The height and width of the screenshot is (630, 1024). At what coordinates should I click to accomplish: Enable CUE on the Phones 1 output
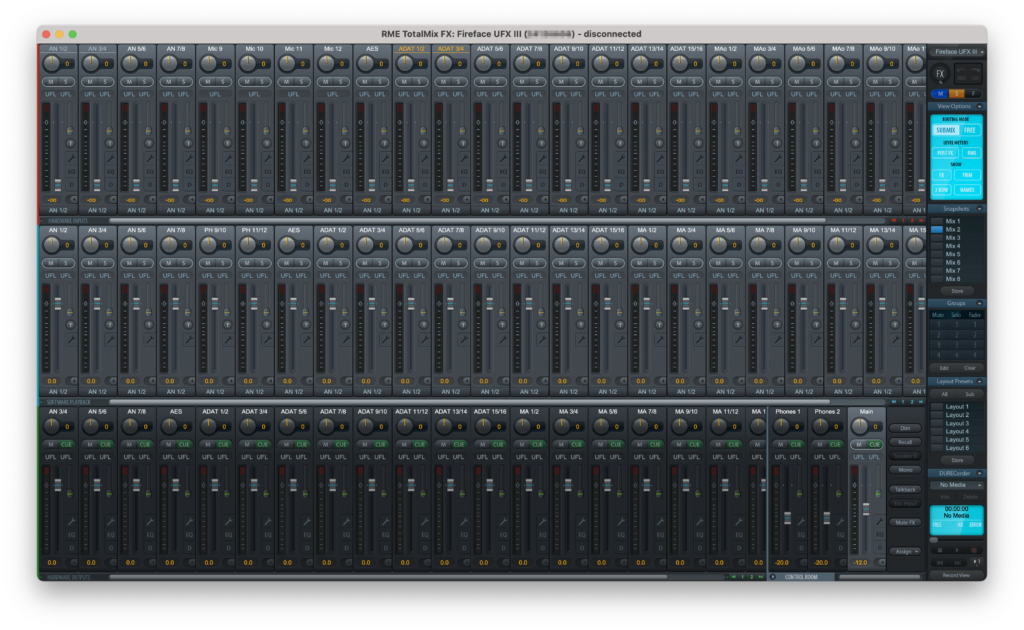[x=796, y=444]
